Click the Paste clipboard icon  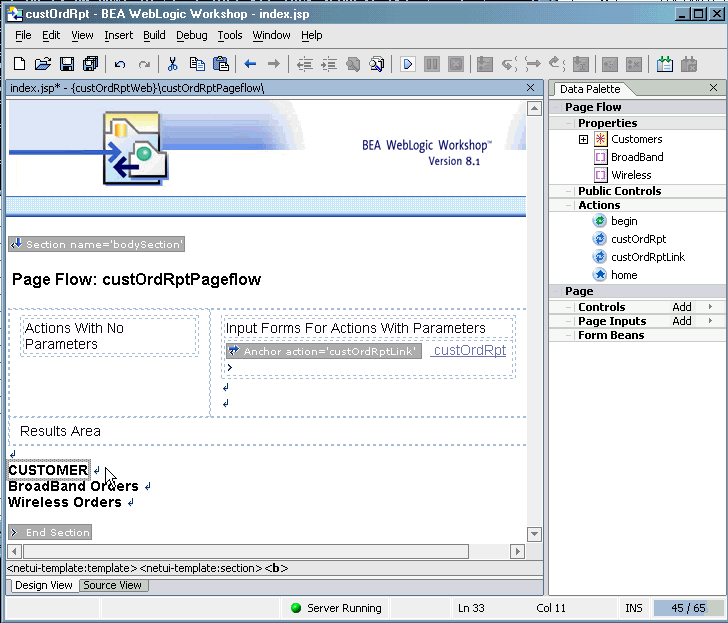pos(221,64)
